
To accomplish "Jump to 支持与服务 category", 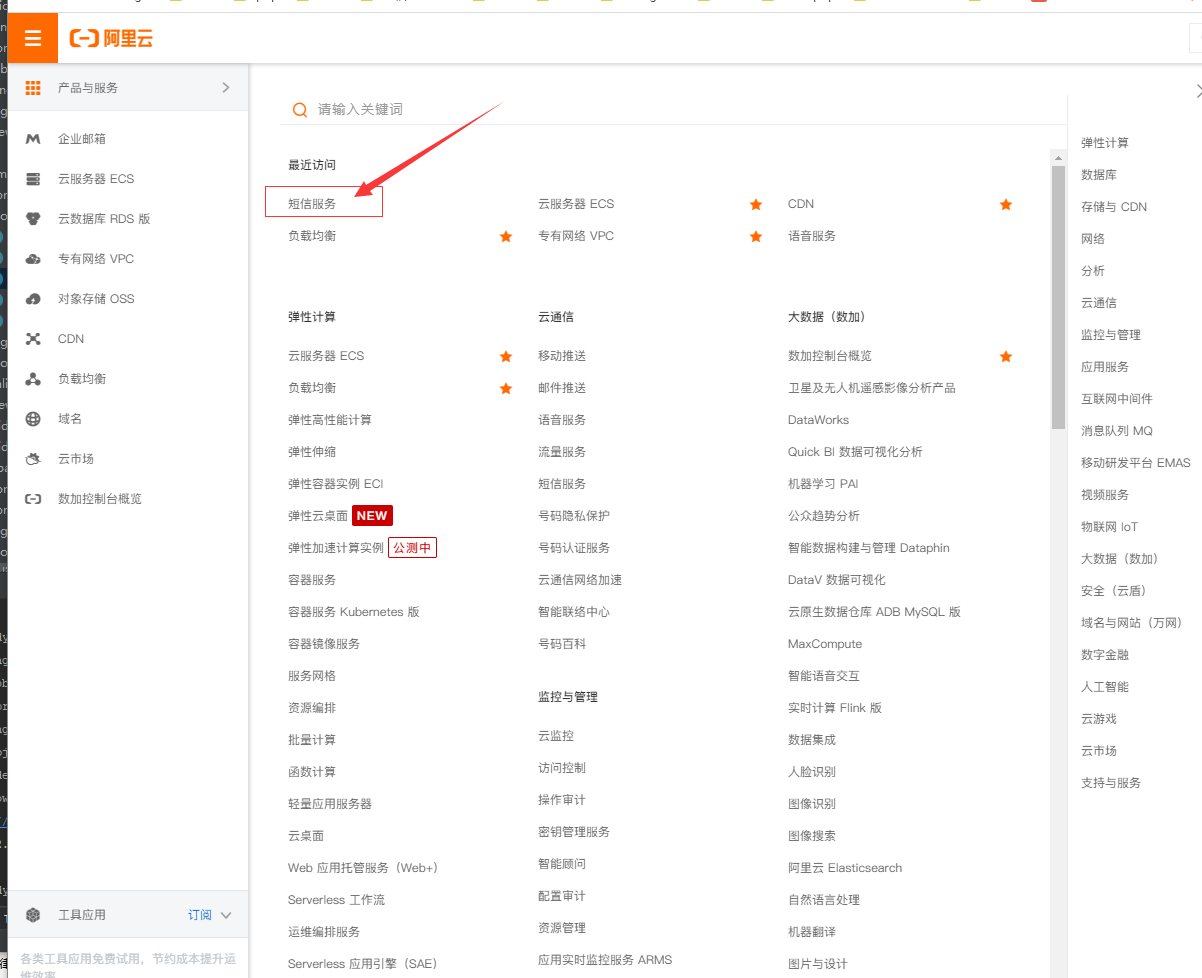I will [1111, 783].
